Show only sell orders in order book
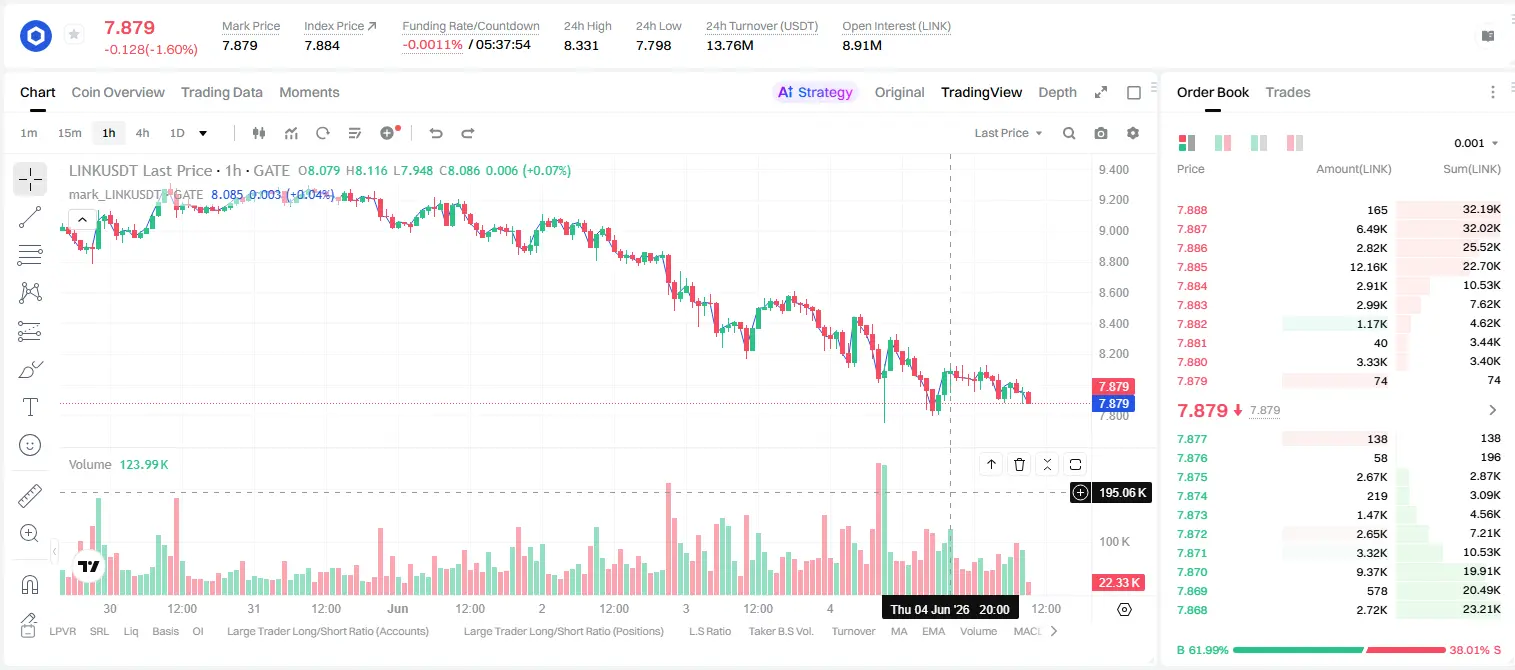Screen dimensions: 1515x670 click(1295, 143)
